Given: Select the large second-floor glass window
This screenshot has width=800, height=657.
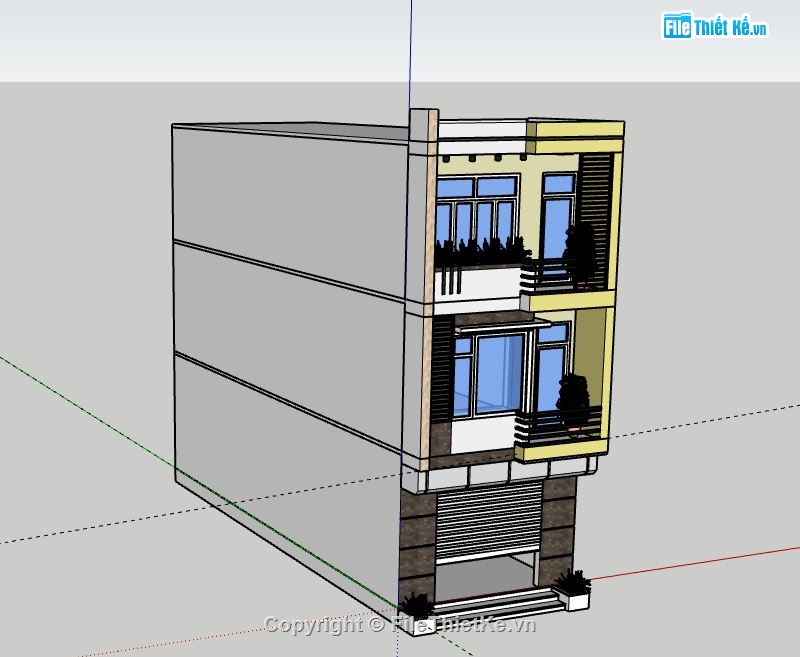Looking at the screenshot, I should pyautogui.click(x=499, y=373).
